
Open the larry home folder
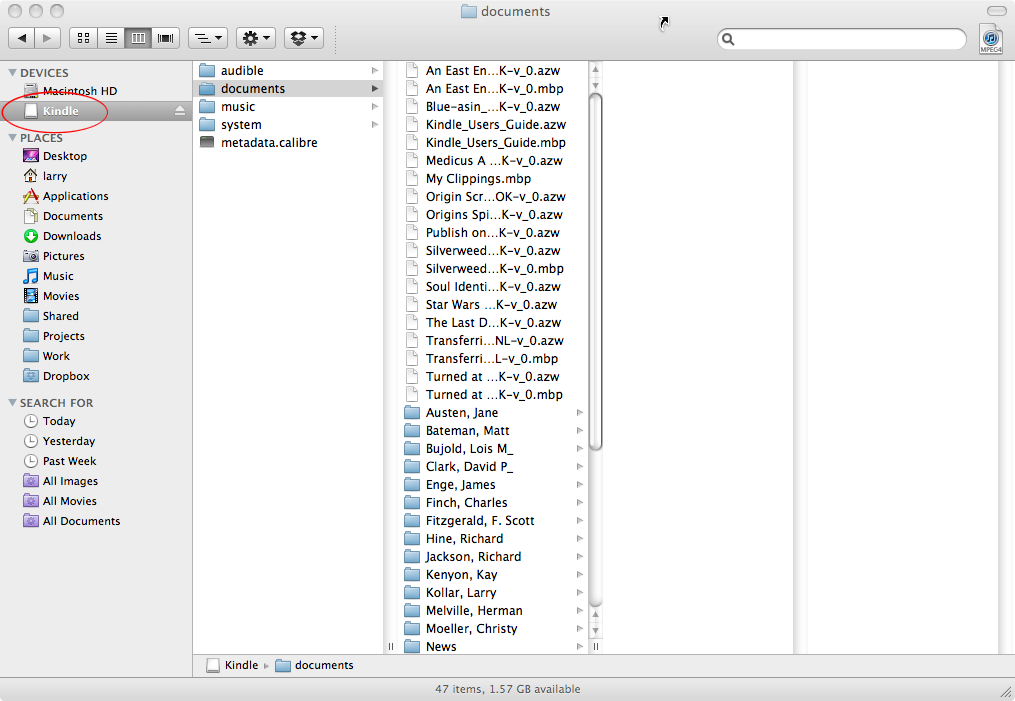(45, 176)
